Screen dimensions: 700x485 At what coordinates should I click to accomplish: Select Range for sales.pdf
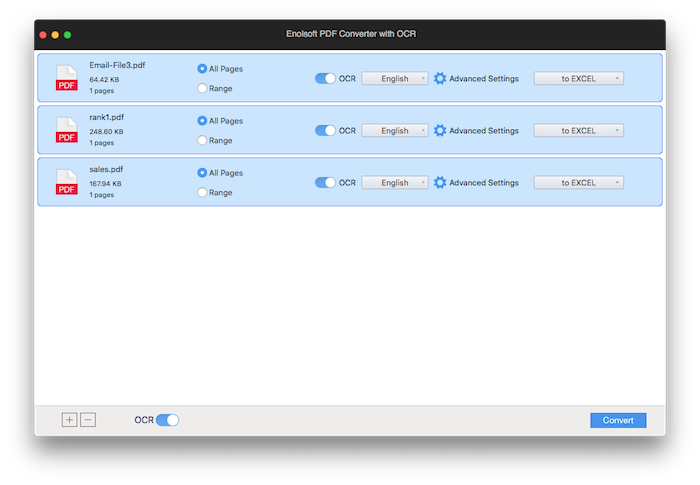(x=202, y=192)
